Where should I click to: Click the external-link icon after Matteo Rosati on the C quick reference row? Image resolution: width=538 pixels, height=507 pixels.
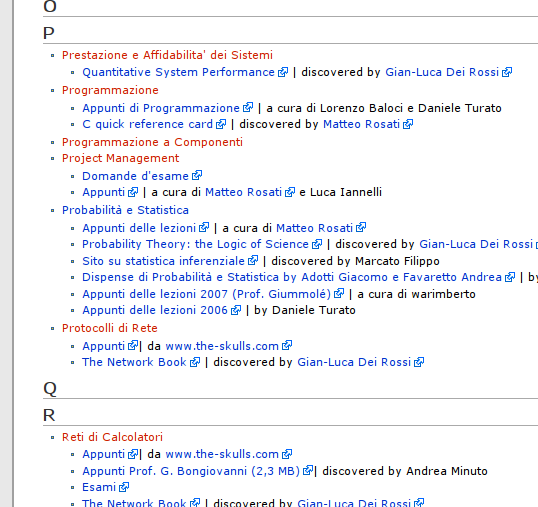tap(408, 124)
